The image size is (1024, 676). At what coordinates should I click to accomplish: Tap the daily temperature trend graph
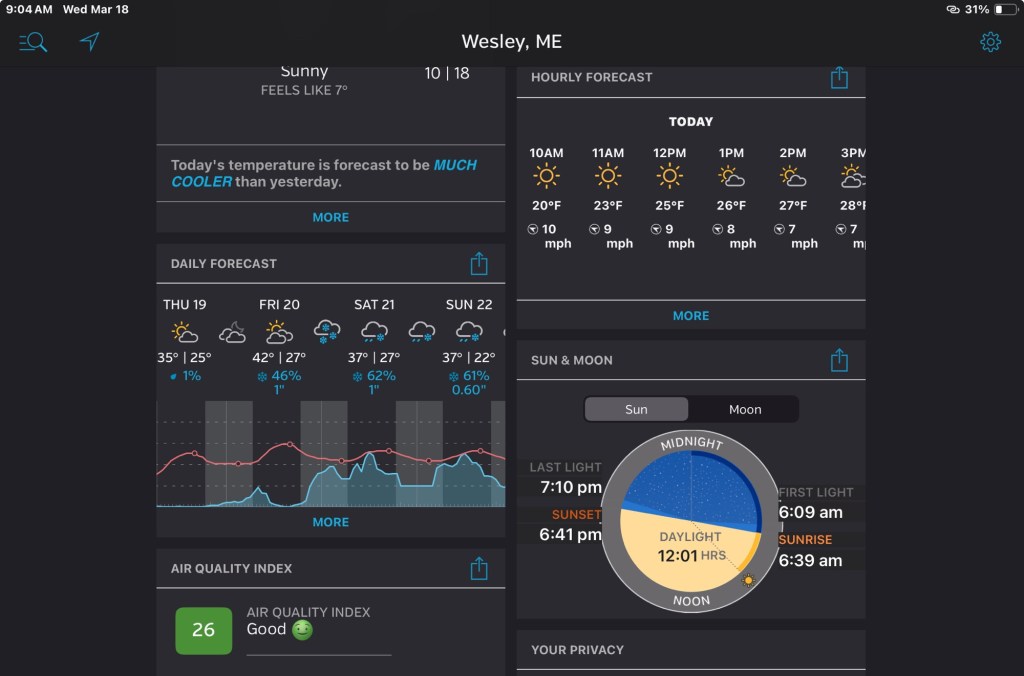click(330, 455)
